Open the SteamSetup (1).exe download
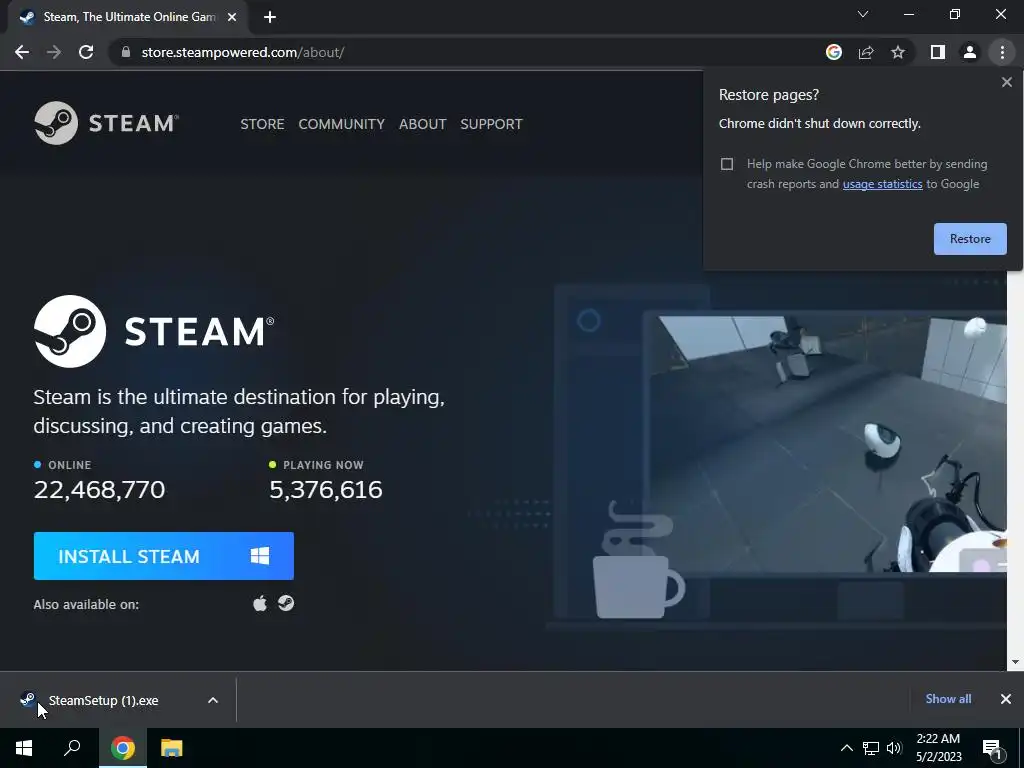The height and width of the screenshot is (768, 1024). [x=103, y=700]
